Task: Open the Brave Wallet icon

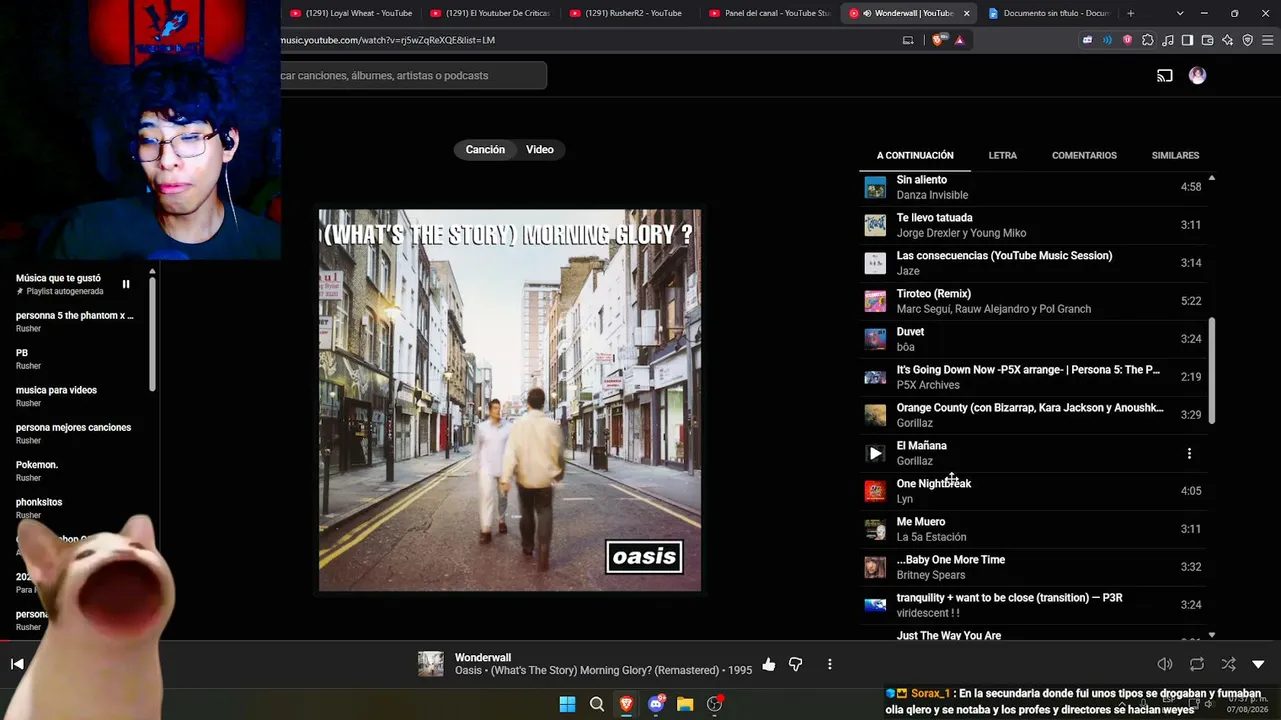Action: (1207, 40)
